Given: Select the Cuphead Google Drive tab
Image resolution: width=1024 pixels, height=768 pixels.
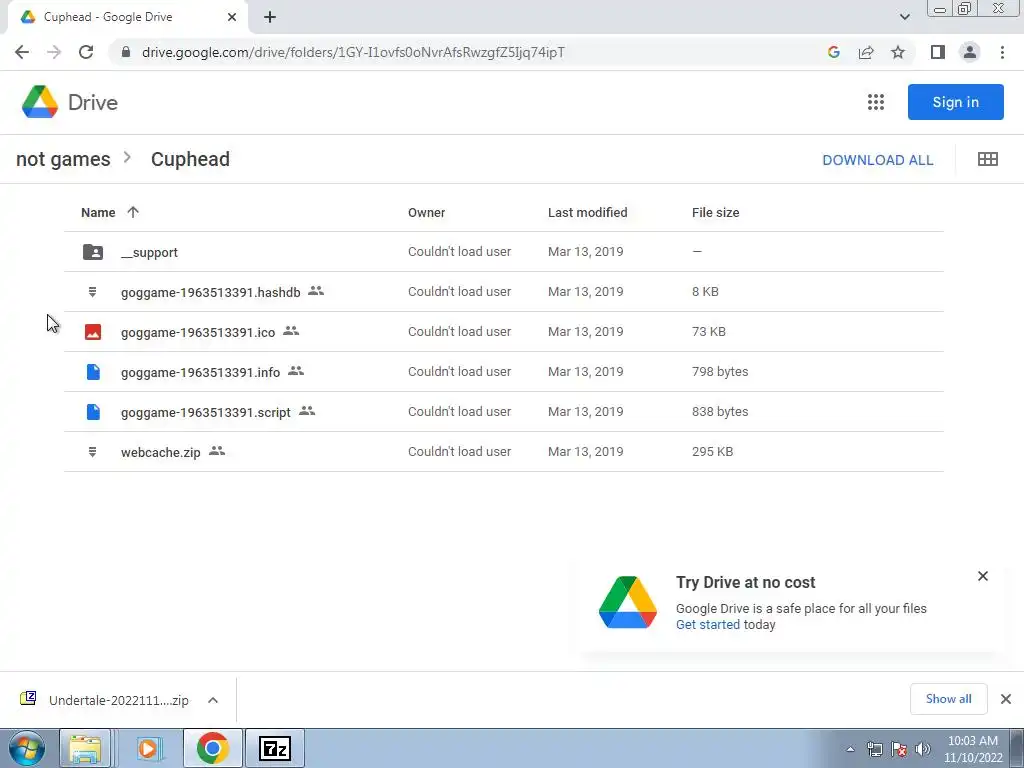Looking at the screenshot, I should (x=127, y=17).
